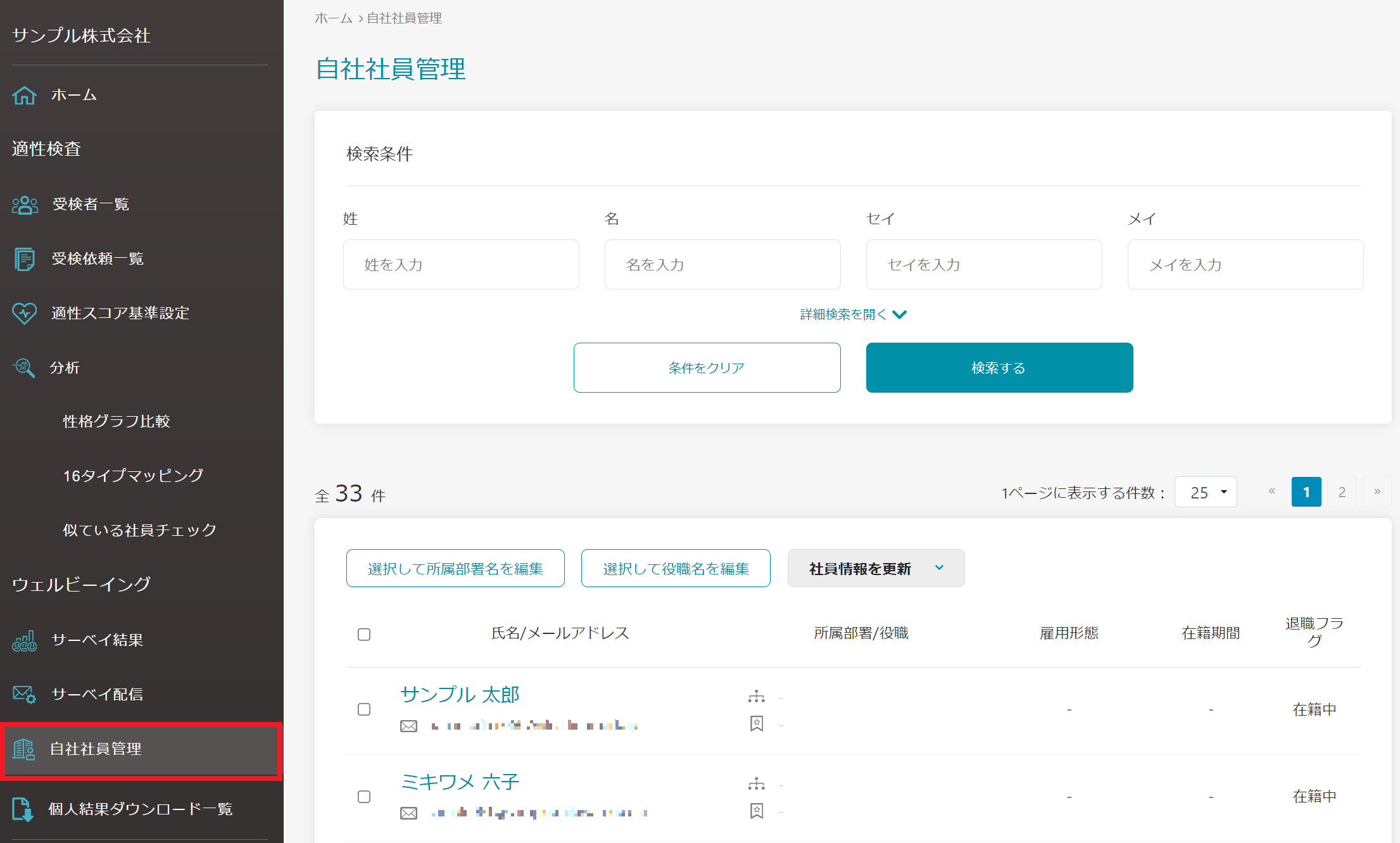Open 似ている社員チェック submenu item

coord(139,530)
